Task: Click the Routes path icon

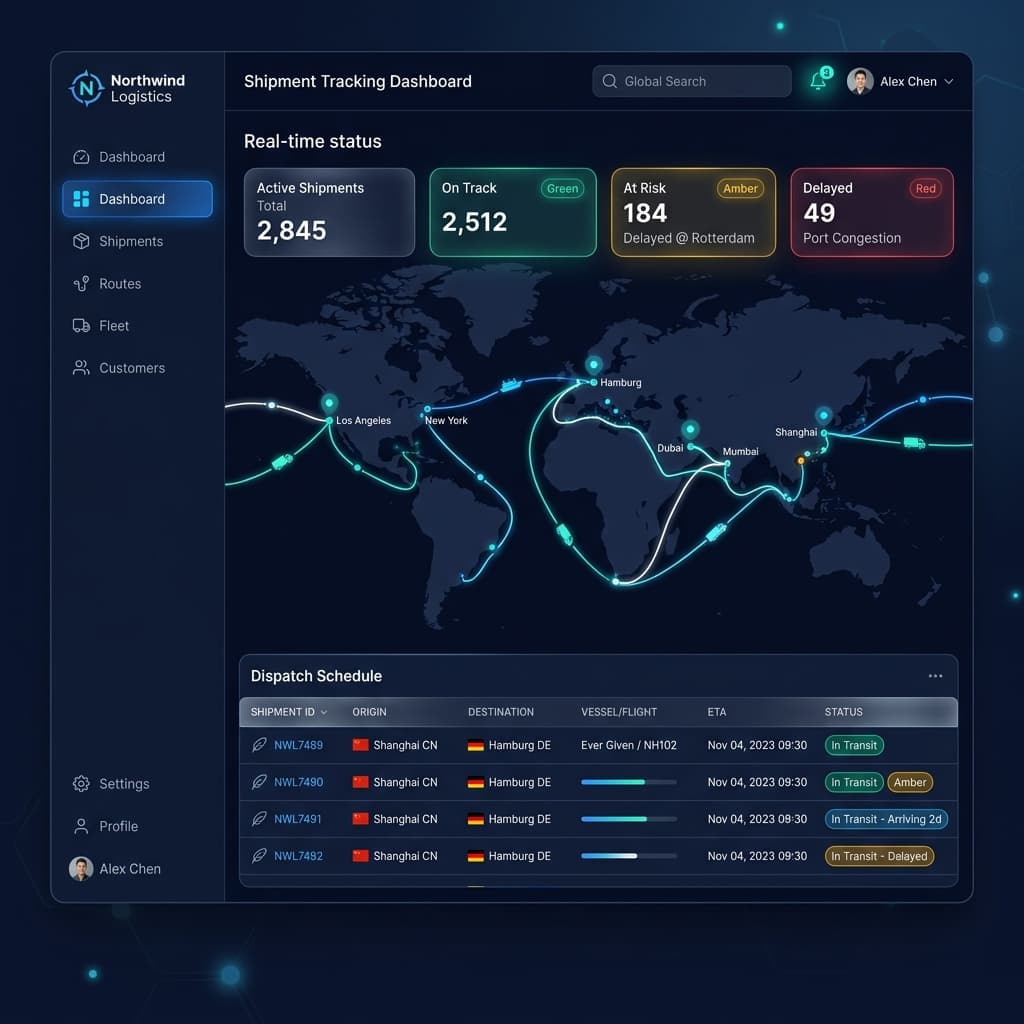Action: (x=81, y=283)
